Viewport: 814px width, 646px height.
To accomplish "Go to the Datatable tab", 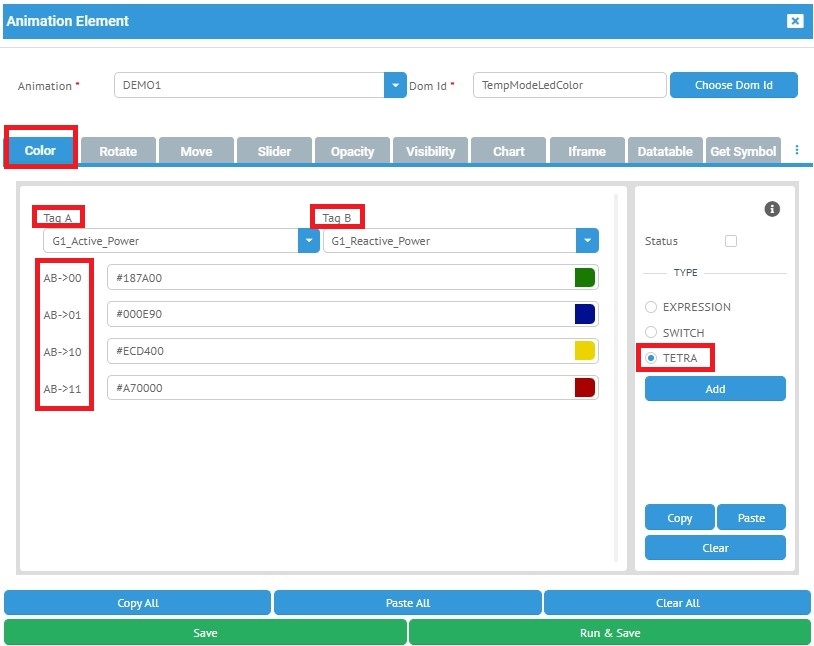I will point(665,151).
